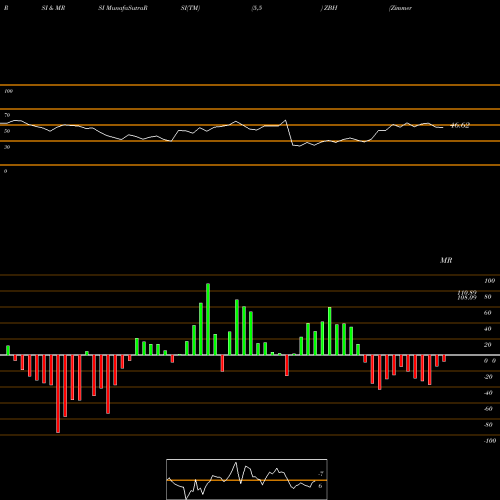Click the 0 label below the RSI panel
This screenshot has height=500, width=500.
[6, 171]
